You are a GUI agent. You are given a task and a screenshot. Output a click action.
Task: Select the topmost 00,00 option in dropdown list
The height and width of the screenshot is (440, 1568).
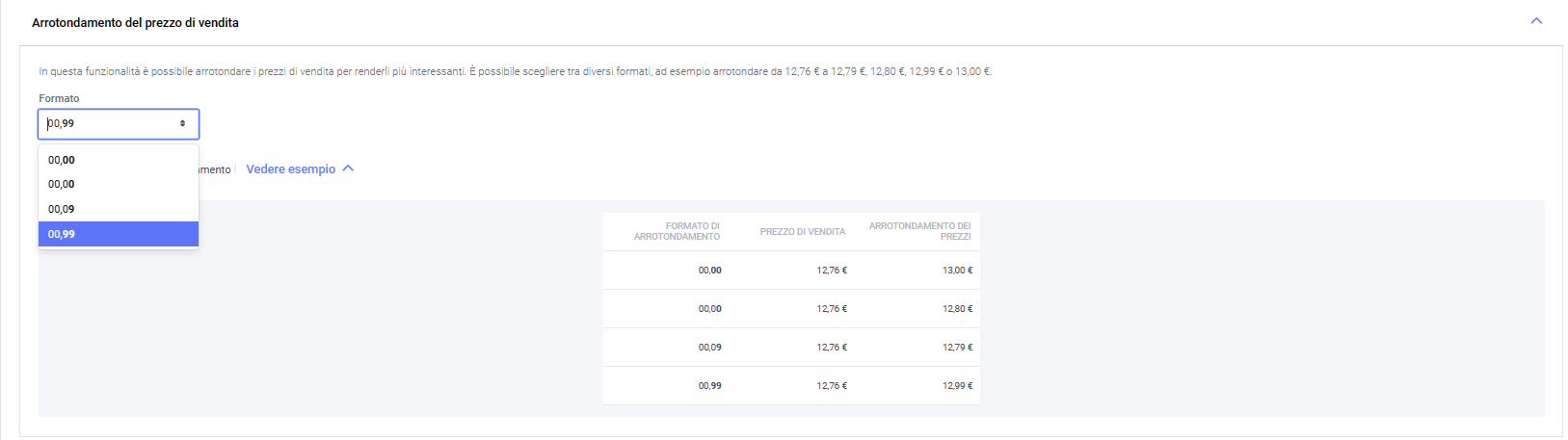[x=62, y=160]
